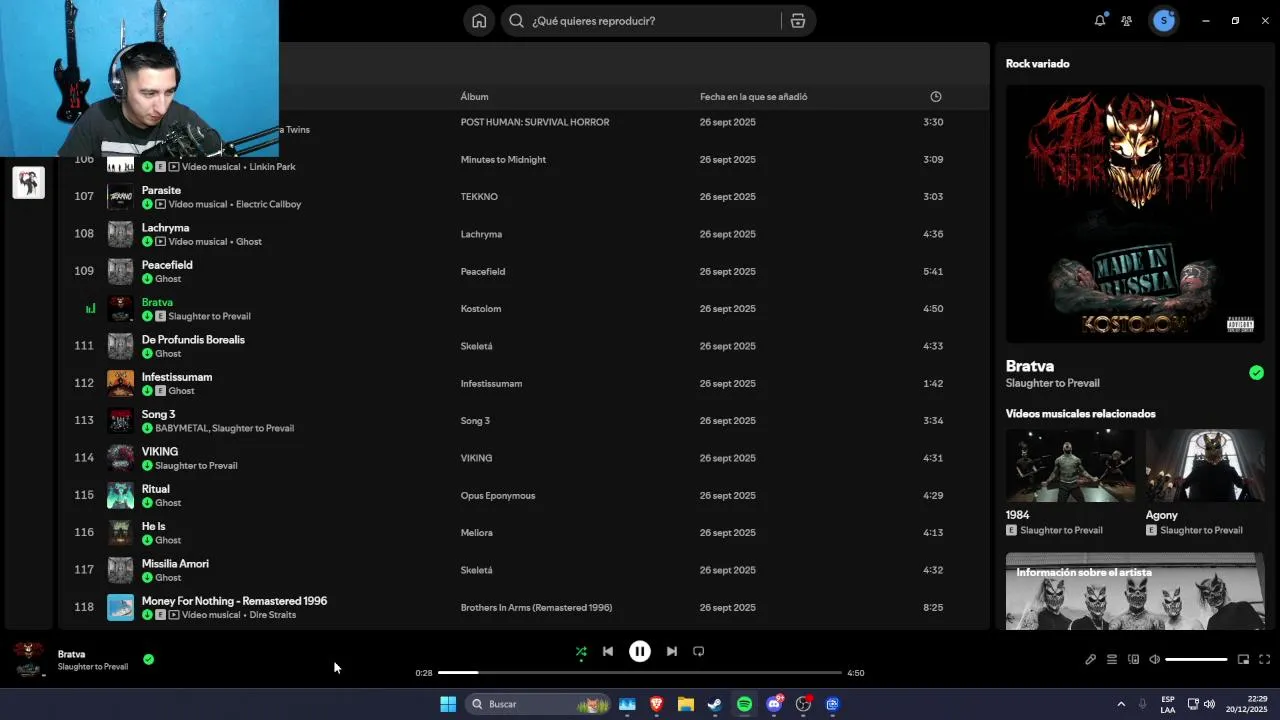This screenshot has height=720, width=1280.
Task: Open the Linkin Park artist link
Action: pos(272,167)
